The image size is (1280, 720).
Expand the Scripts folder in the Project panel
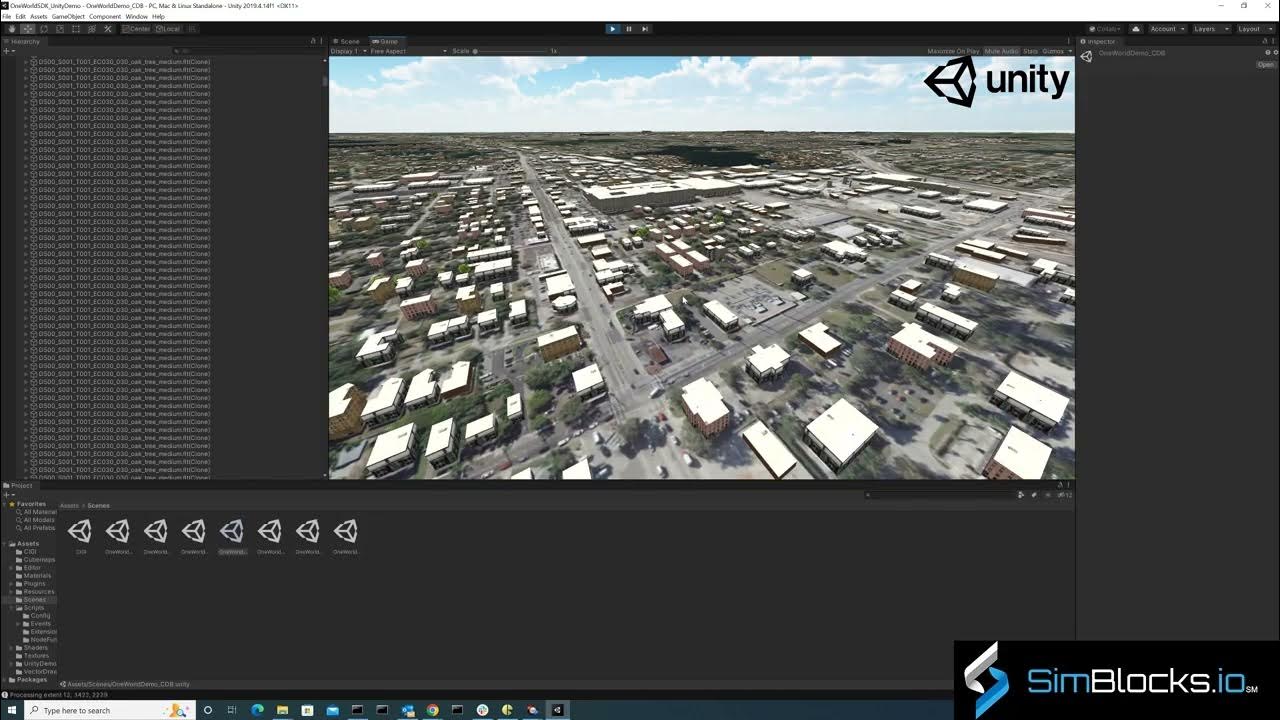coord(12,607)
